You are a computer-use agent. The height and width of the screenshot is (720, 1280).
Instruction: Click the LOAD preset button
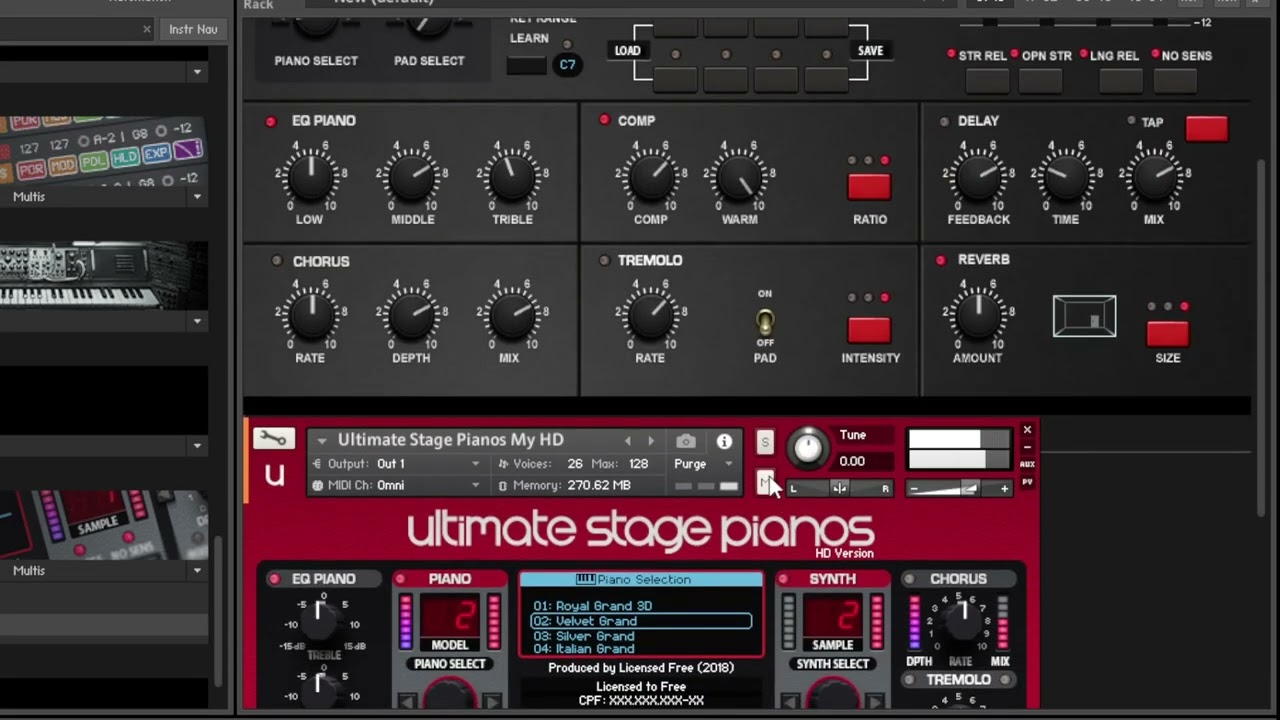pos(627,51)
